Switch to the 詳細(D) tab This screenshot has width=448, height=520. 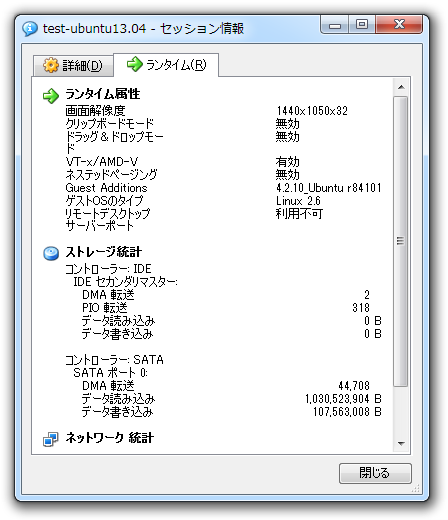click(x=73, y=65)
